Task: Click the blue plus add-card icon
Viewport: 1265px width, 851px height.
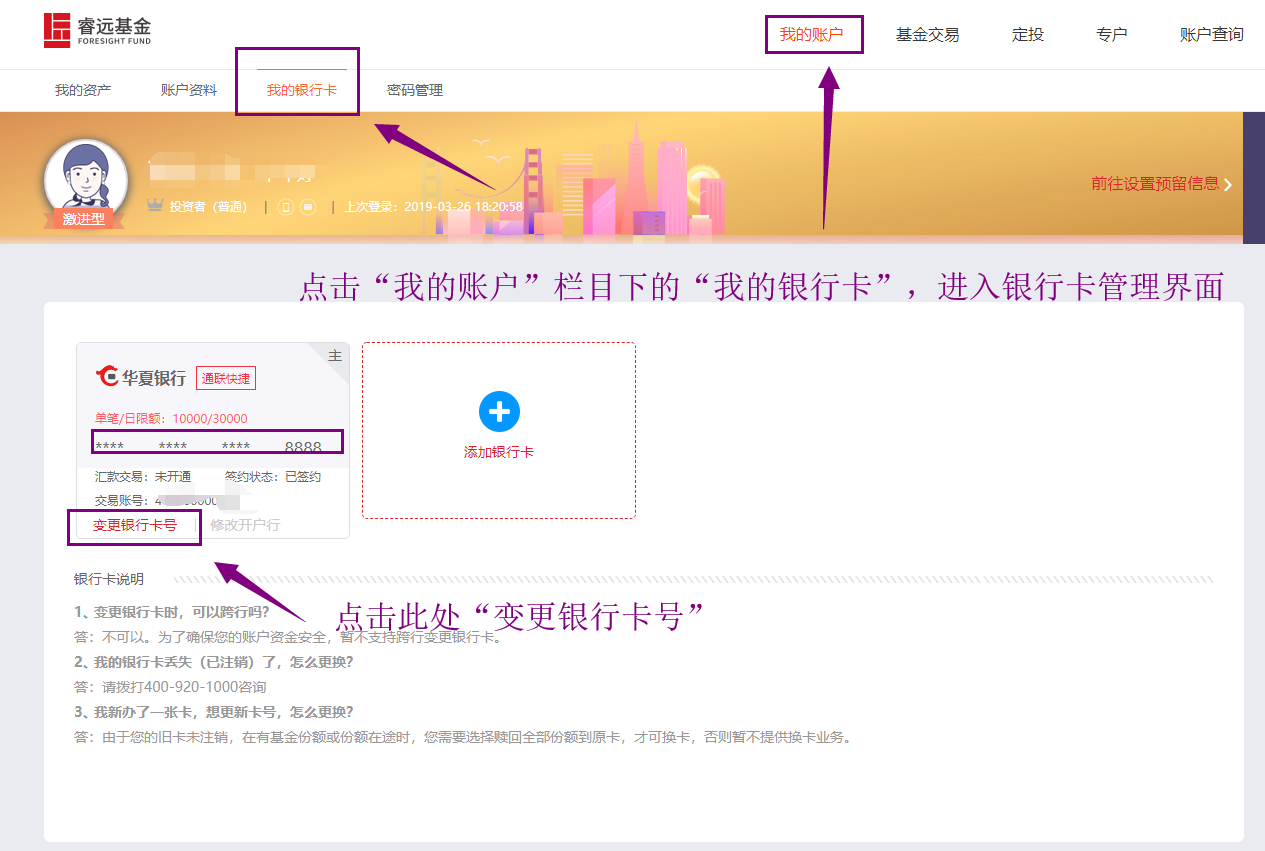Action: 499,411
